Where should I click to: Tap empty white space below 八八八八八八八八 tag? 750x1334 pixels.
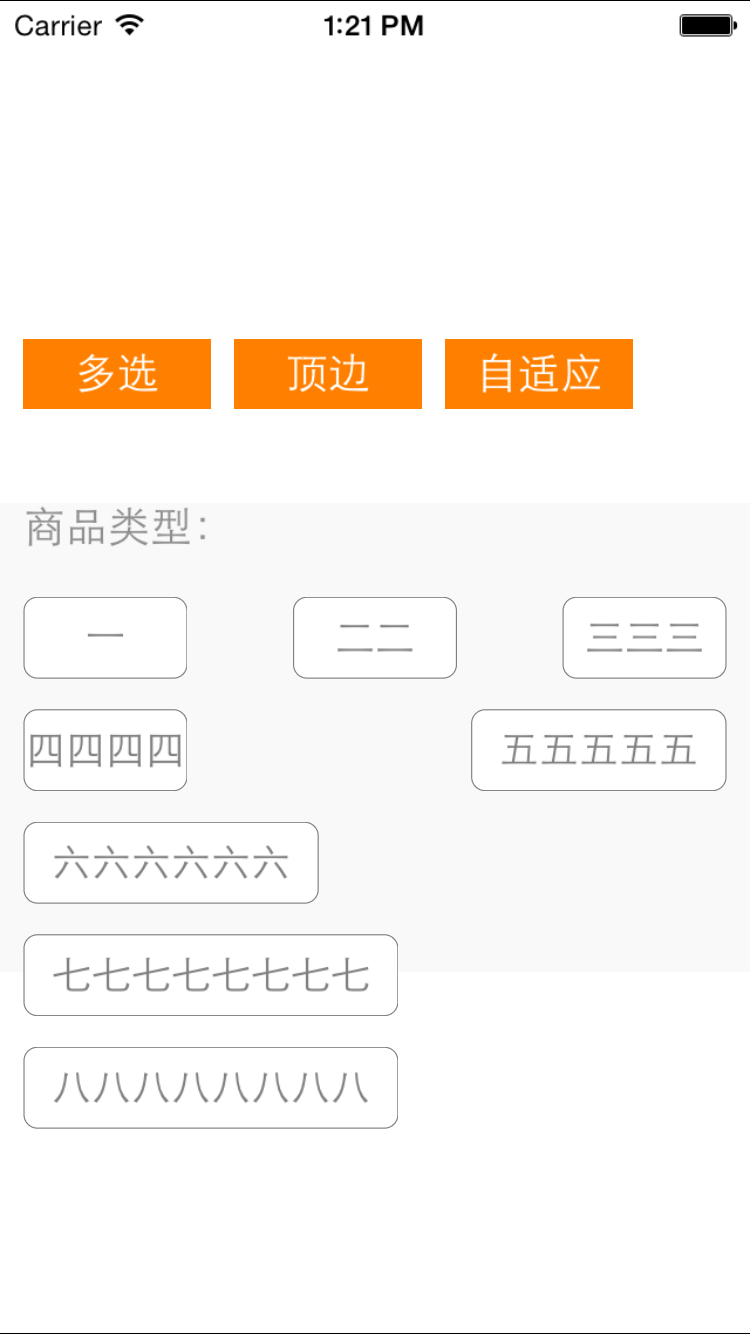coord(375,1230)
